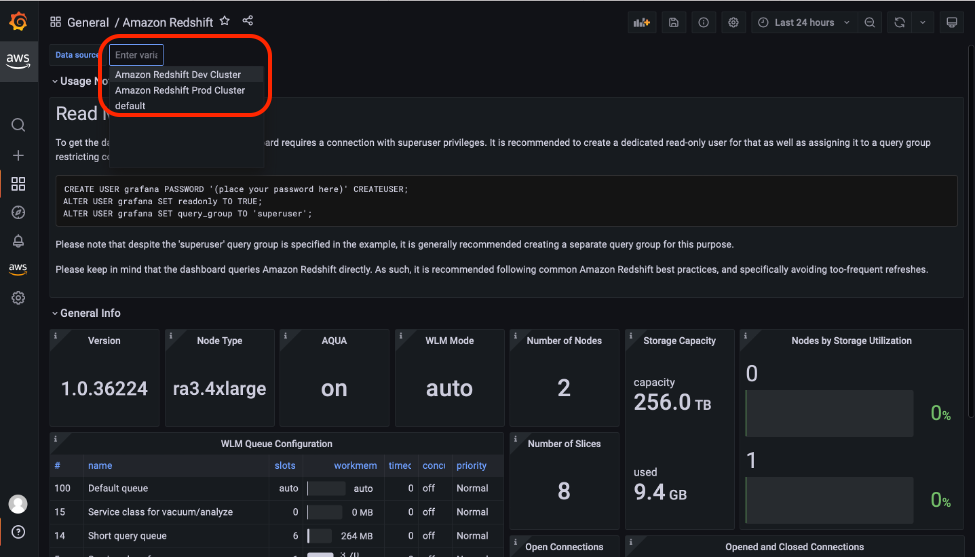Click the share dashboard icon
Screen dimensions: 977x558
tap(248, 21)
